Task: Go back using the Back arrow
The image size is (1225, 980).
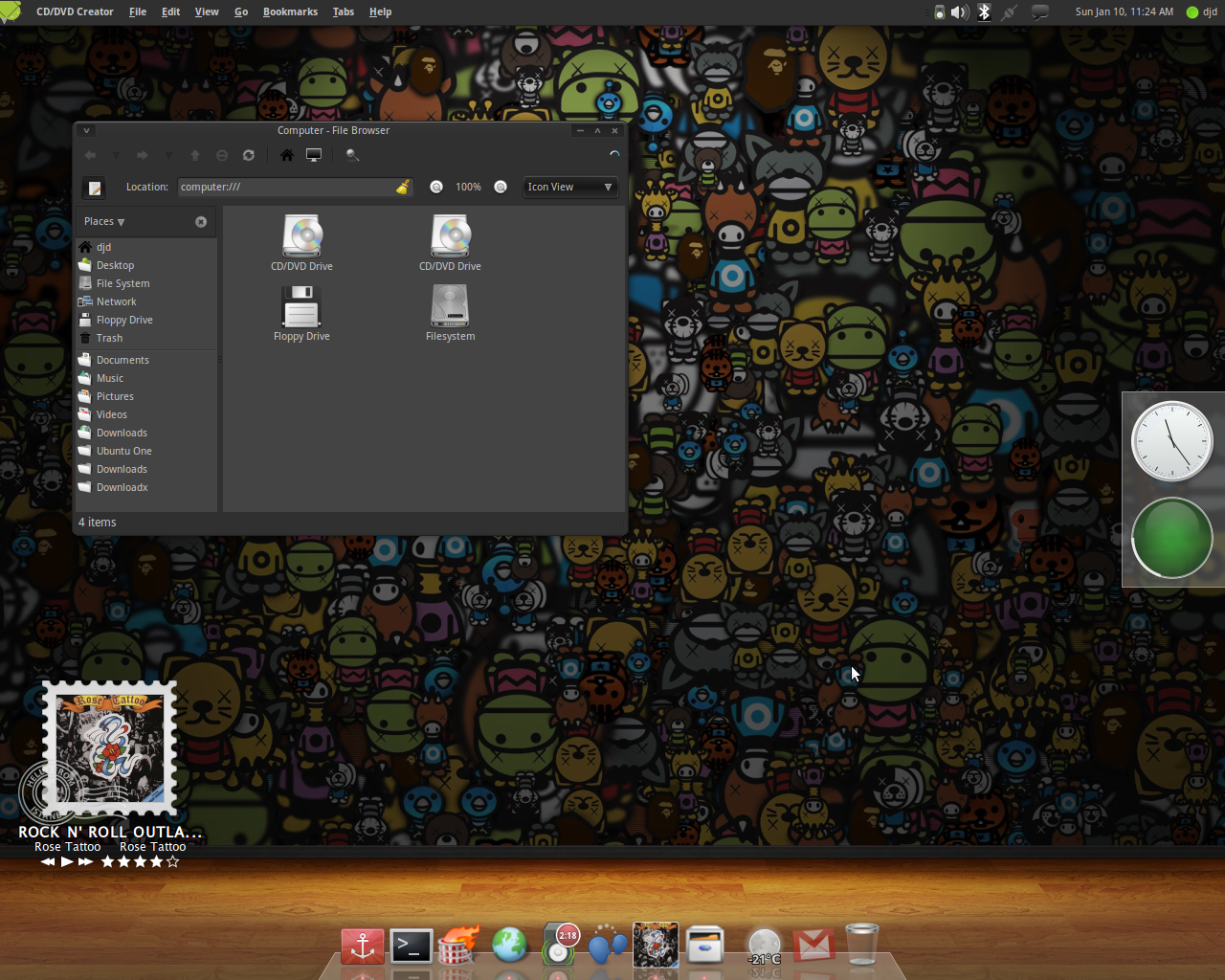Action: point(91,155)
